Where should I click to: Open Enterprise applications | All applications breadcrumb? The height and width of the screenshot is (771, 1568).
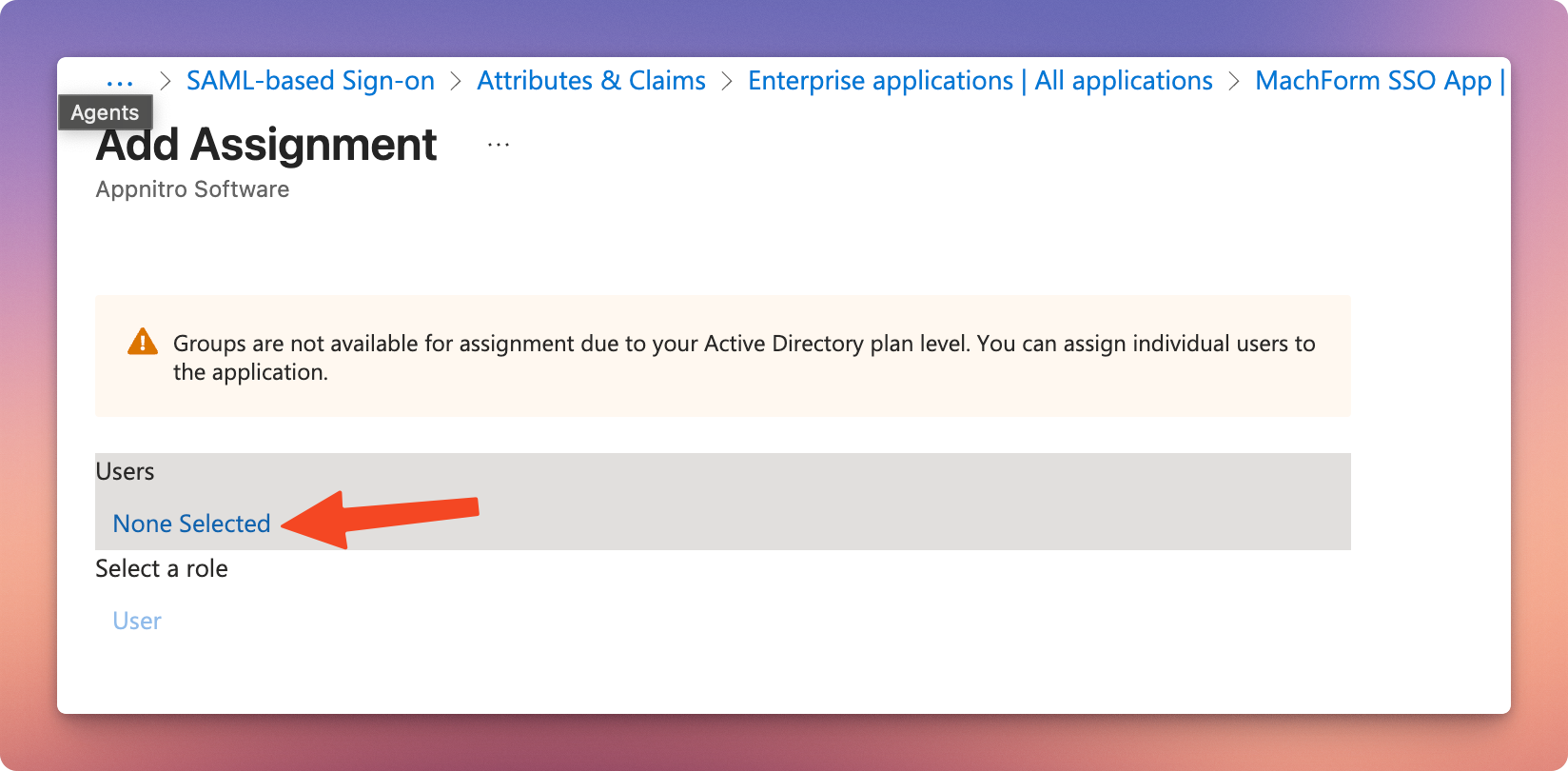click(x=980, y=81)
